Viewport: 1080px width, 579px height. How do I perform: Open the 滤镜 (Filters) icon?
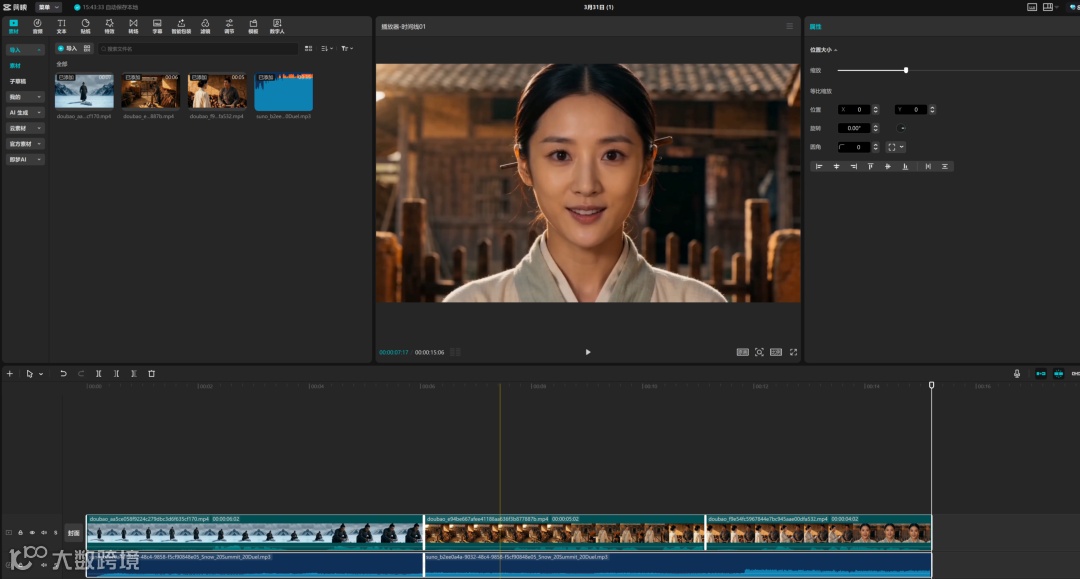click(205, 25)
